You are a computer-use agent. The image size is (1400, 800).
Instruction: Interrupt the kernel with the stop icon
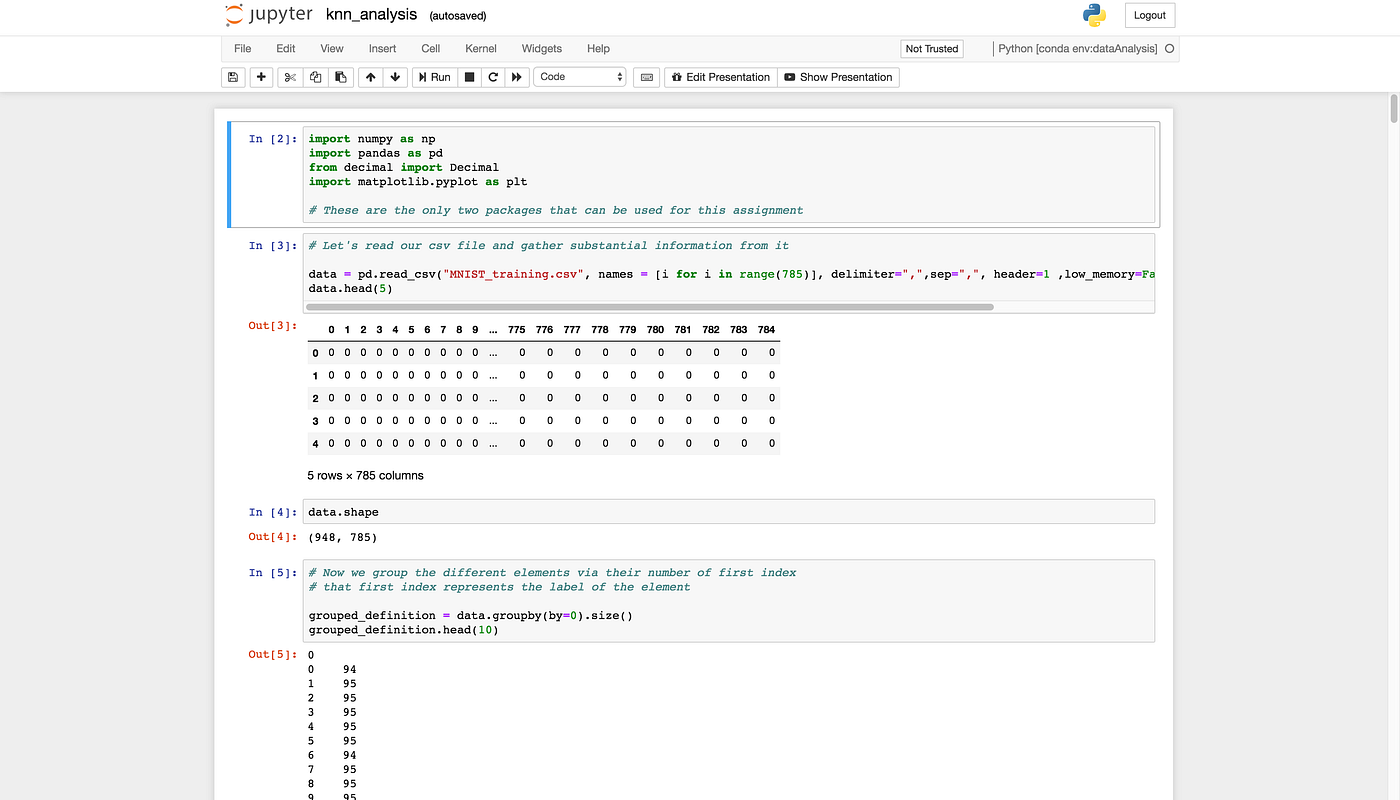pos(469,77)
